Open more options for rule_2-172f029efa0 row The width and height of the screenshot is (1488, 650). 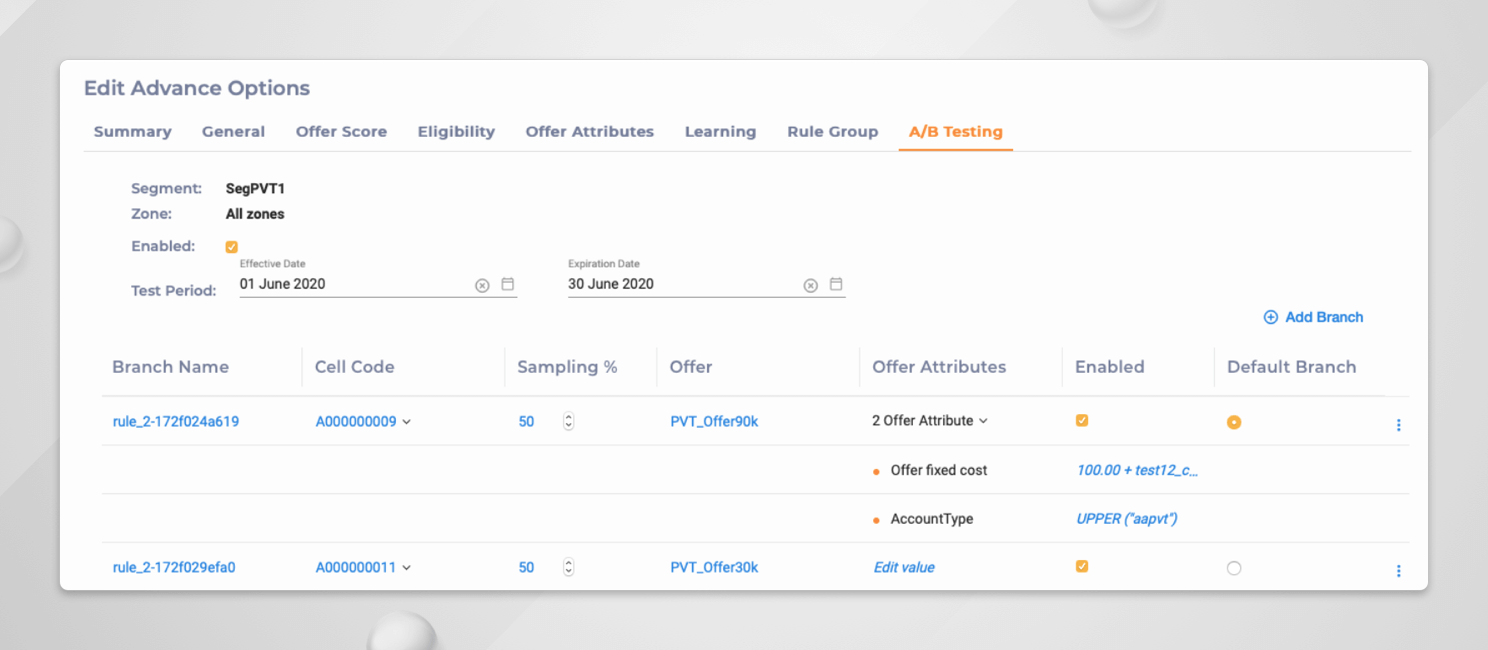(x=1398, y=571)
